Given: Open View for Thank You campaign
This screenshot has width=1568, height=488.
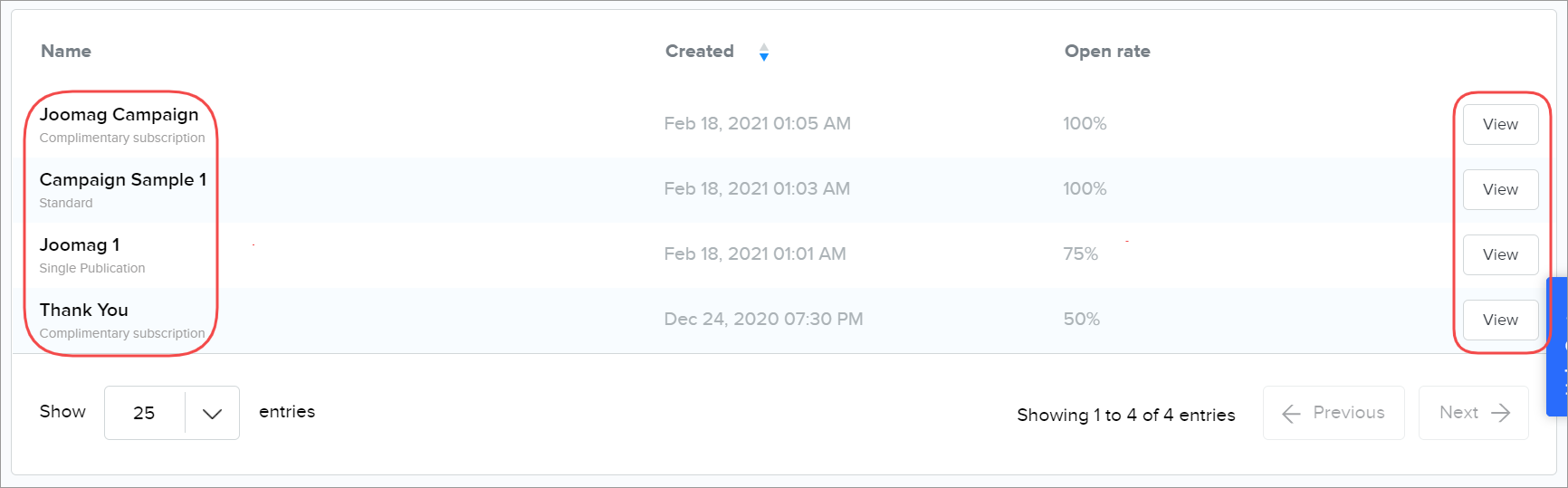Looking at the screenshot, I should coord(1500,321).
